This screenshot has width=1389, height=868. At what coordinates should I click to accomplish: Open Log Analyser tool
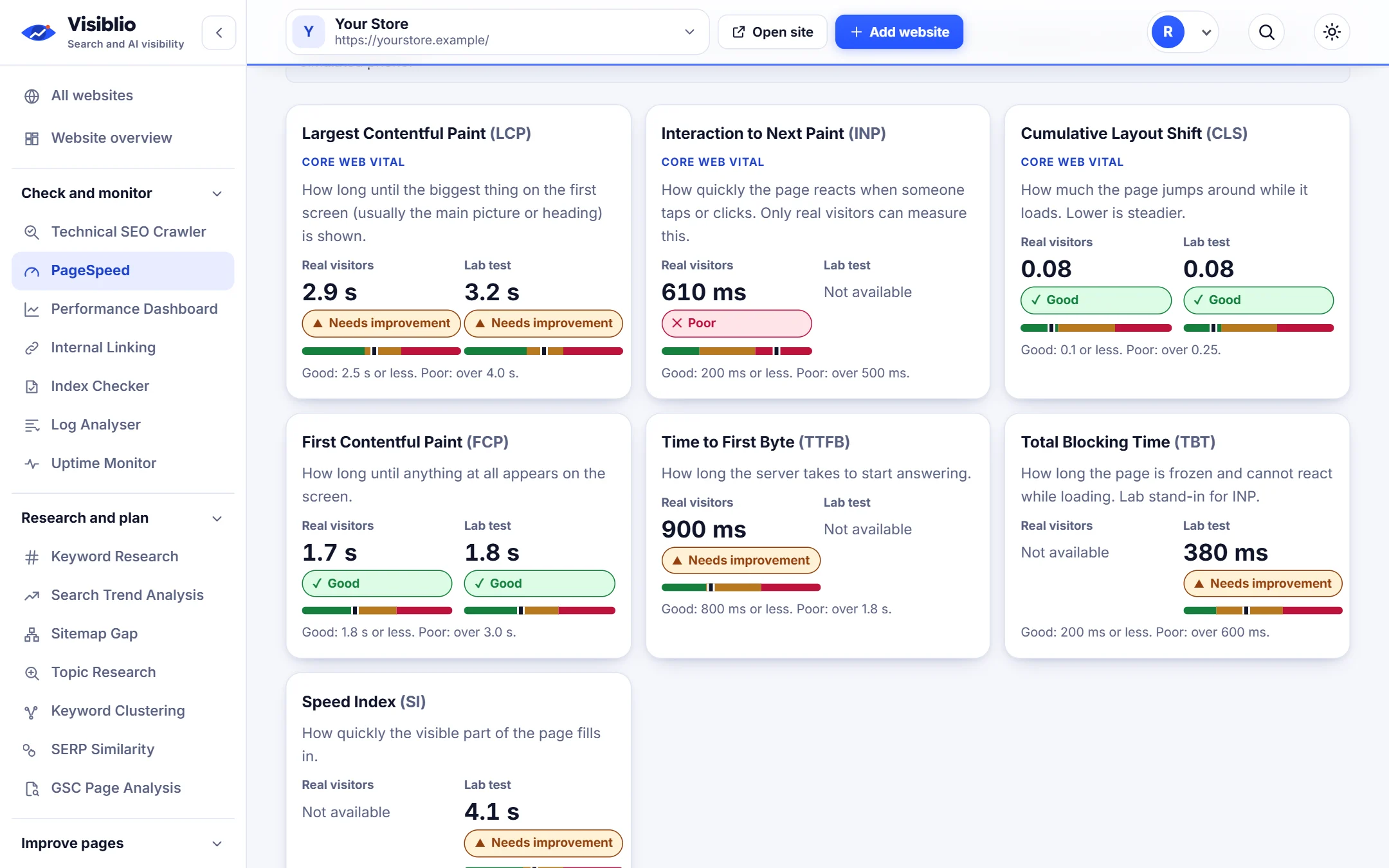pyautogui.click(x=123, y=425)
